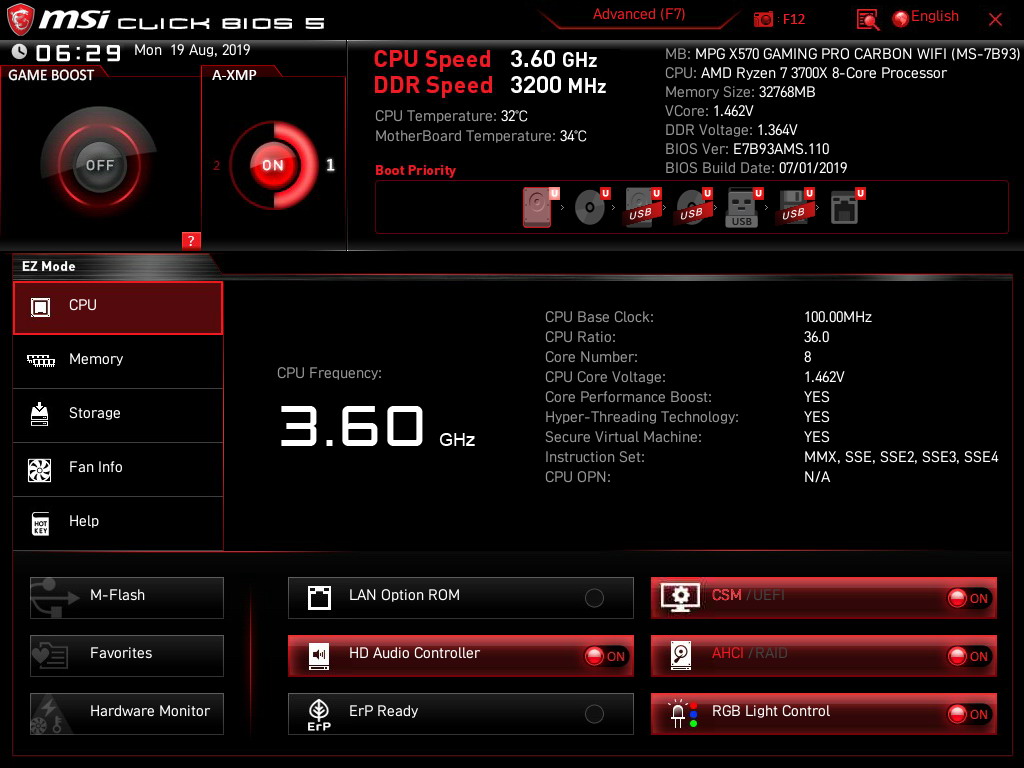Click the MSI dragon shield logo
This screenshot has height=768, width=1024.
click(x=20, y=19)
